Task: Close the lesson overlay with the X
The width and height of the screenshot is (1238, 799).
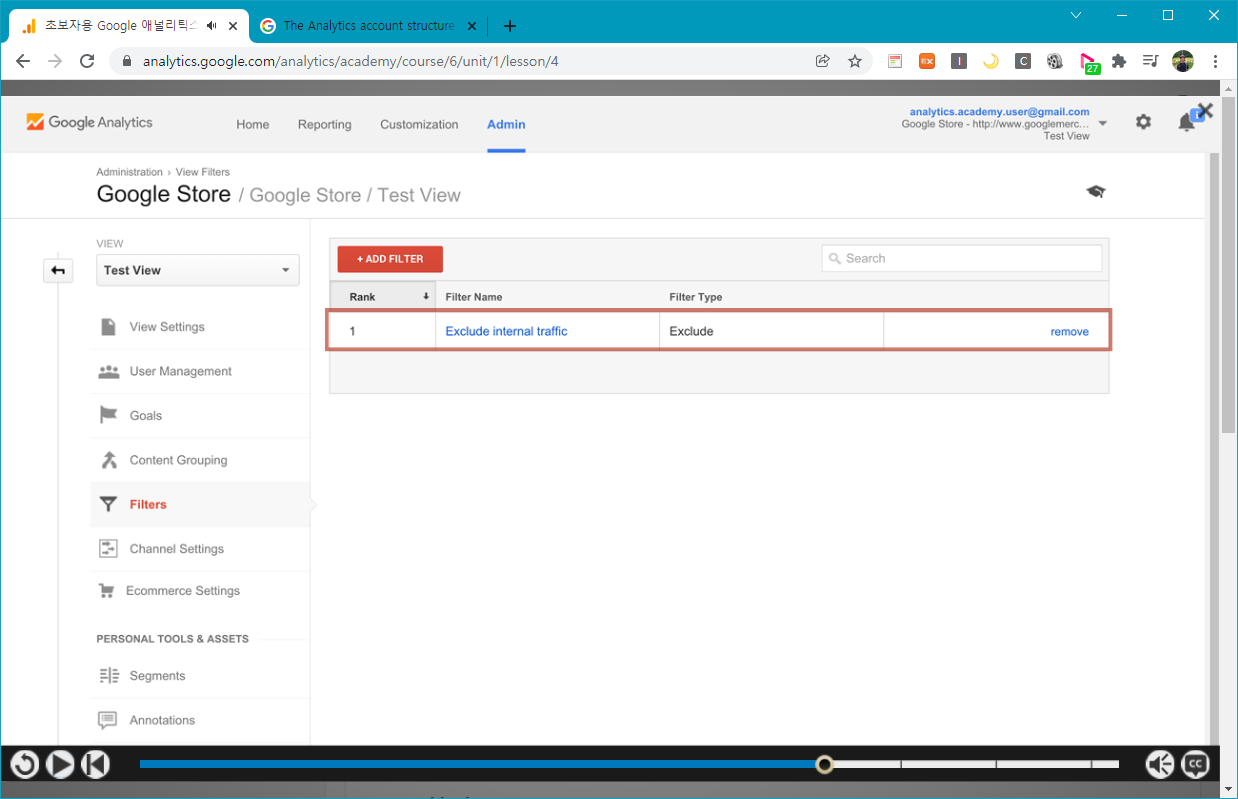Action: [1205, 111]
